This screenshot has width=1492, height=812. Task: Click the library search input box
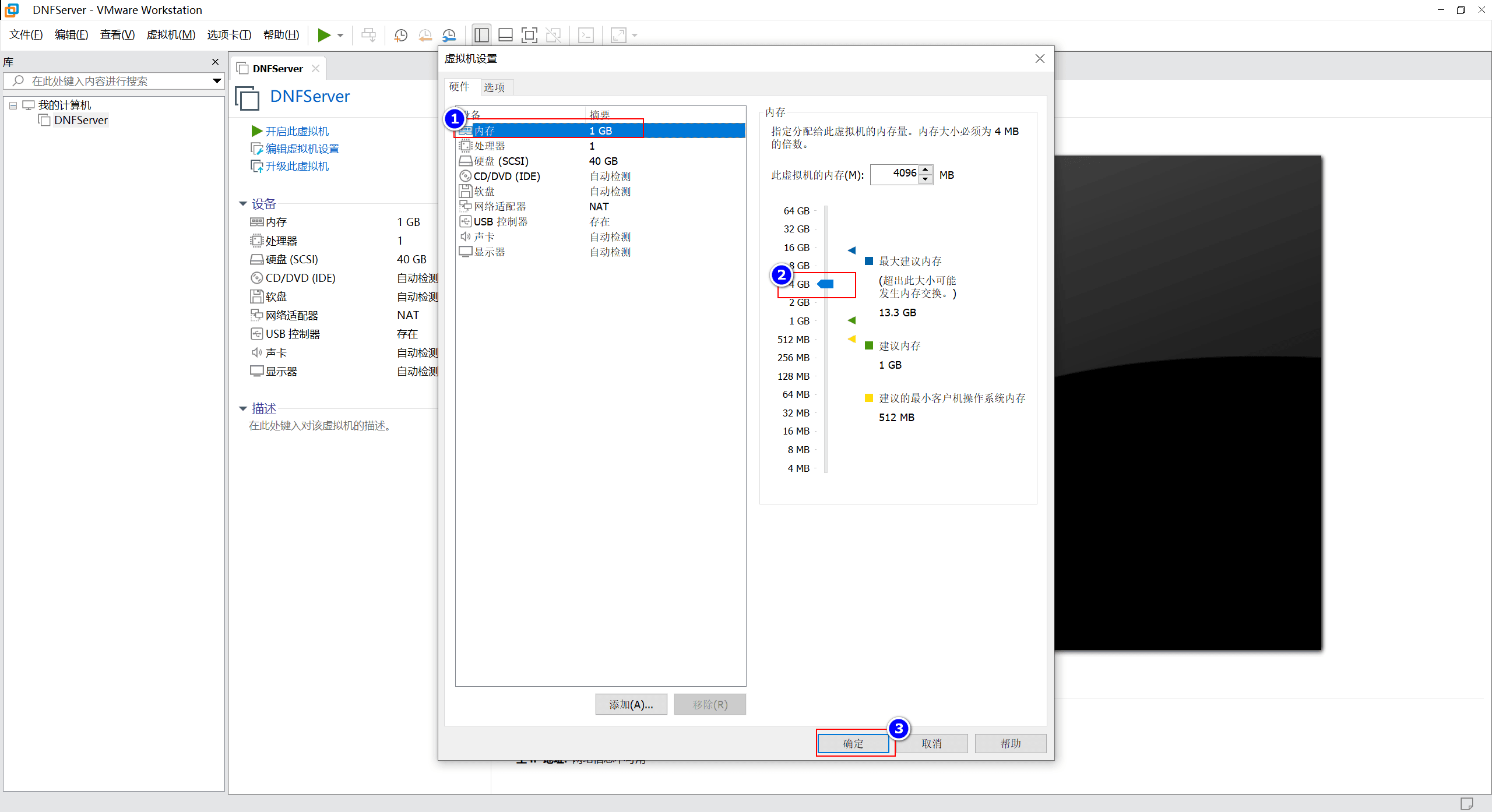pyautogui.click(x=114, y=81)
